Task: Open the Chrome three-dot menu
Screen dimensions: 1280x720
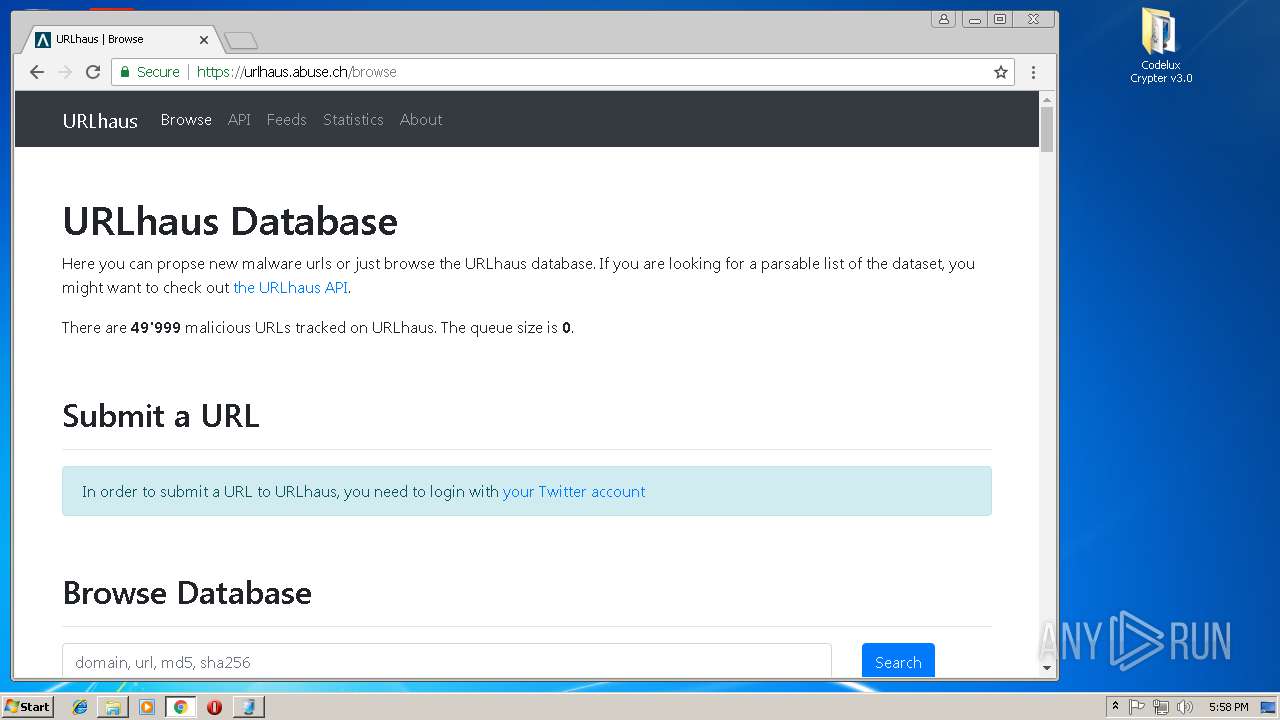Action: [x=1033, y=72]
